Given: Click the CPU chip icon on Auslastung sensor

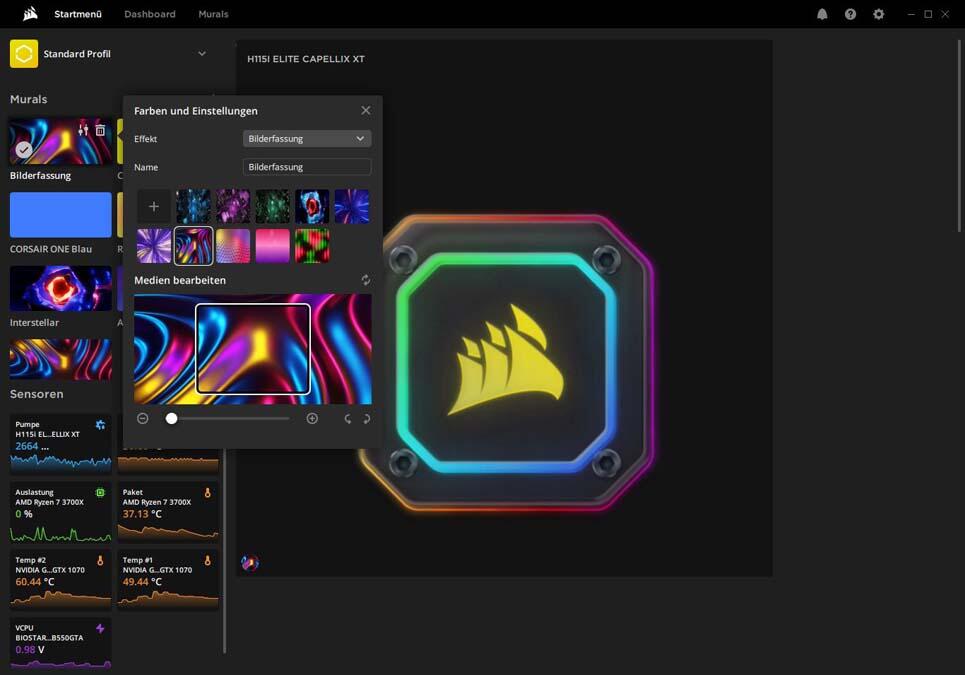Looking at the screenshot, I should 100,492.
